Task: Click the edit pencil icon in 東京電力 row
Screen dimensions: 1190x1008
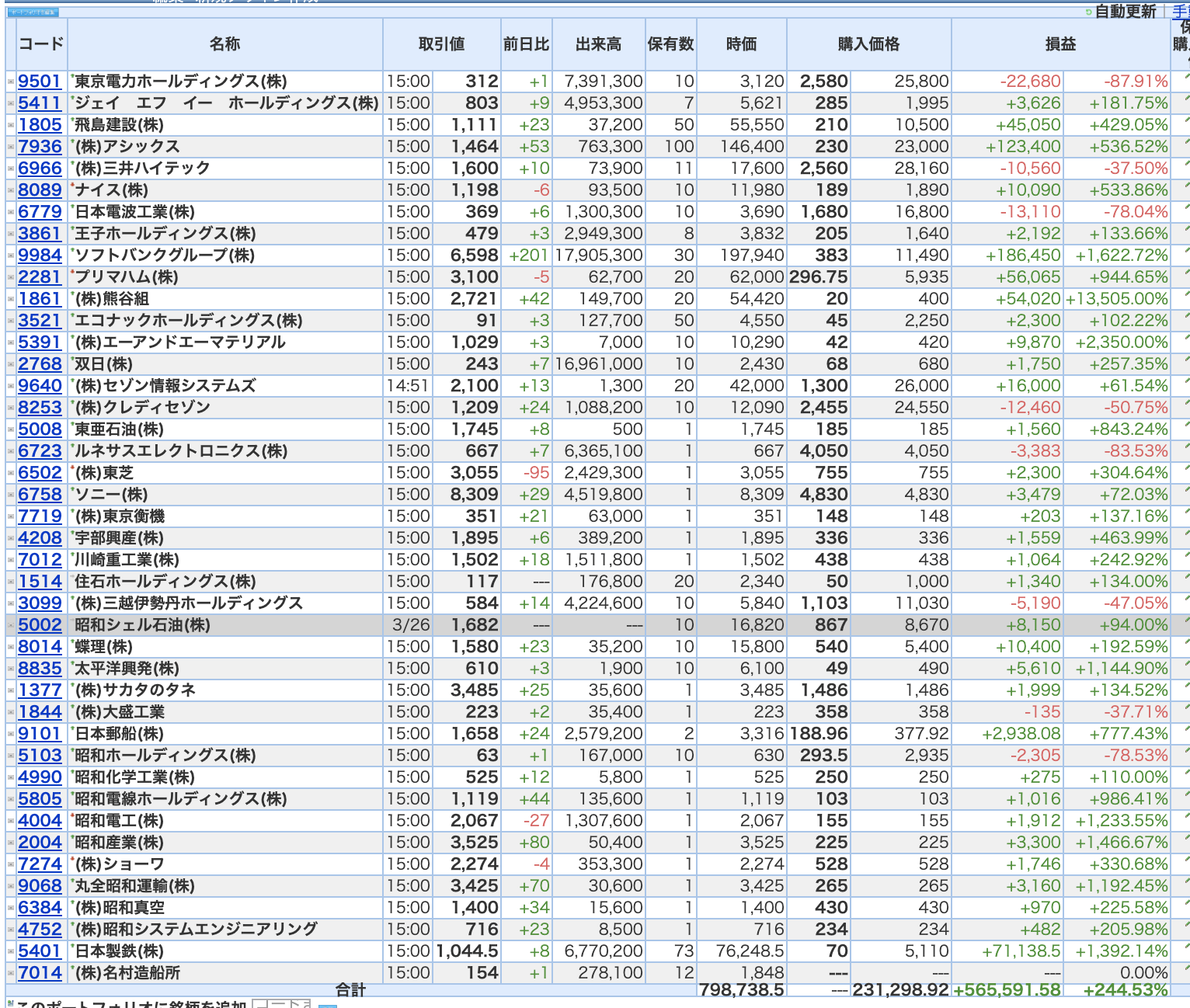Action: [1186, 76]
